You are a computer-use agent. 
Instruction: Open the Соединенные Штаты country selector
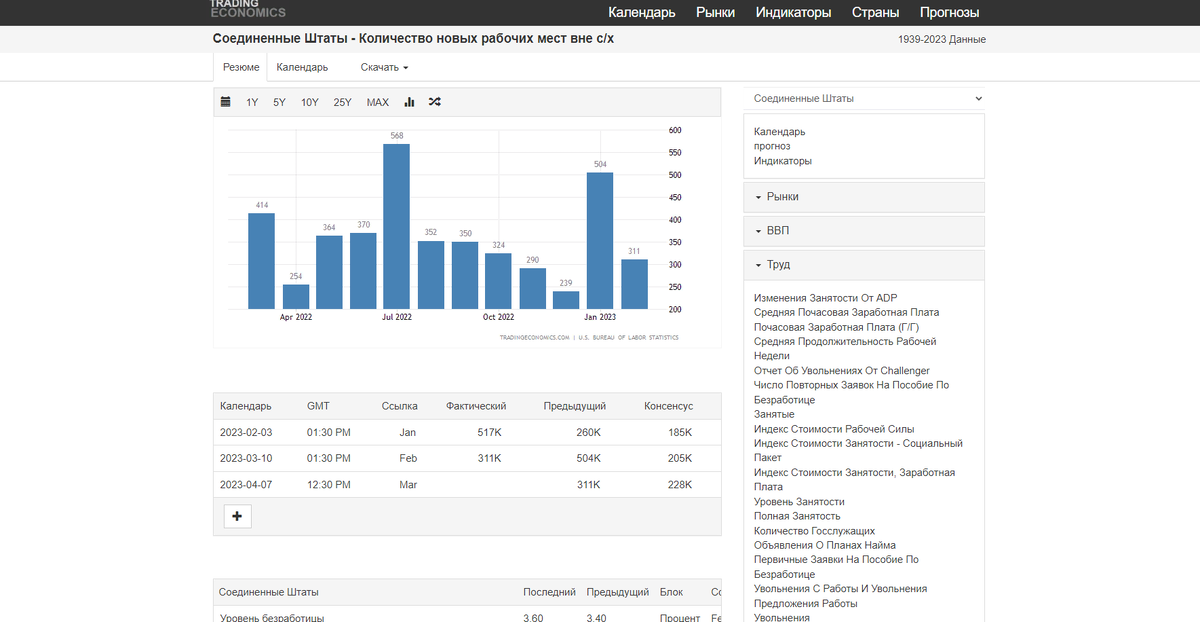click(865, 99)
